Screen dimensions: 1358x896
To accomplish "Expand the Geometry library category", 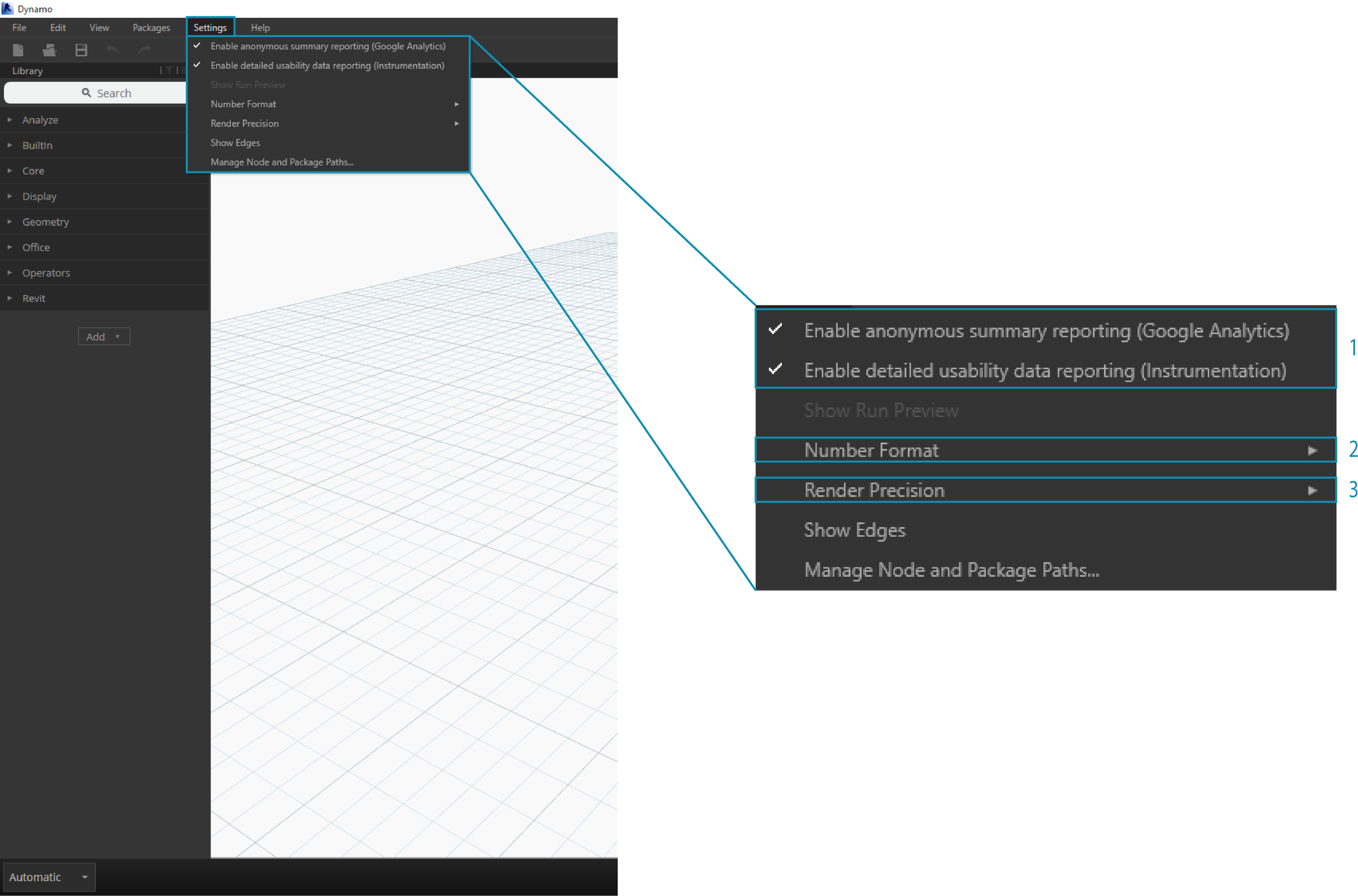I will point(105,222).
